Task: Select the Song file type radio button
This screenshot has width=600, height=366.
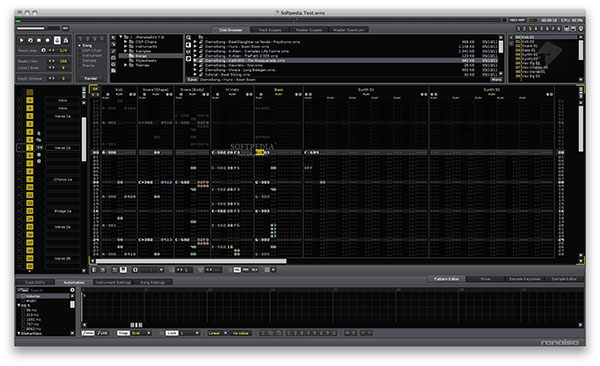Action: [x=86, y=46]
